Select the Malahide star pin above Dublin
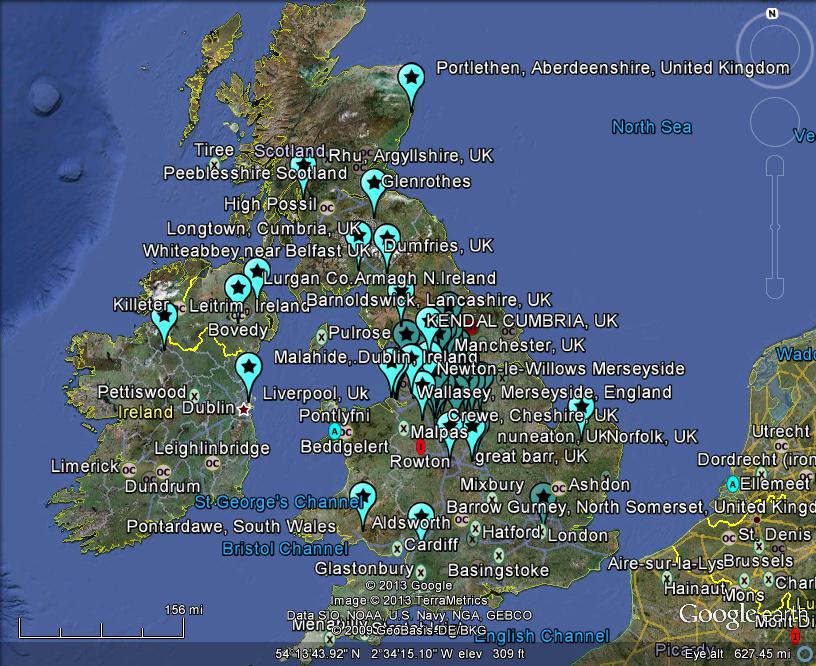 point(249,368)
